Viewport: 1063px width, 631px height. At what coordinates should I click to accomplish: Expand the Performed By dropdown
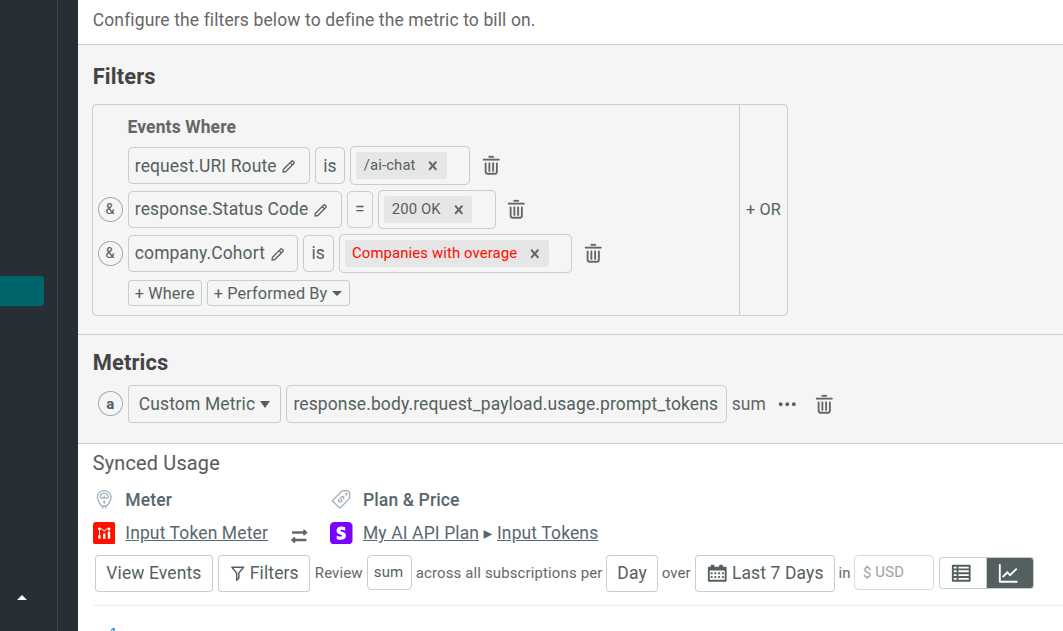click(x=278, y=293)
